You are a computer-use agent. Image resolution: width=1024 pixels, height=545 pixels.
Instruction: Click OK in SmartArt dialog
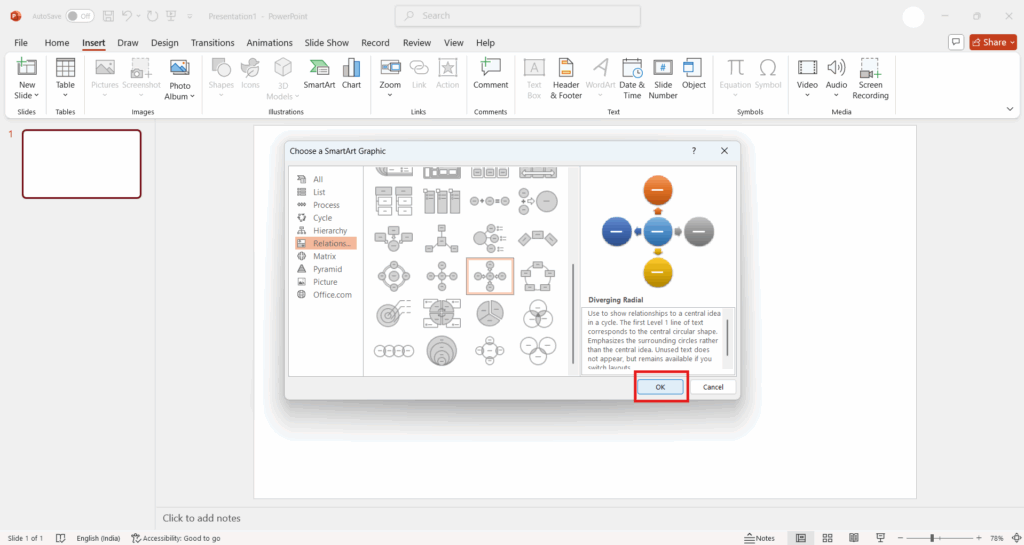coord(660,387)
